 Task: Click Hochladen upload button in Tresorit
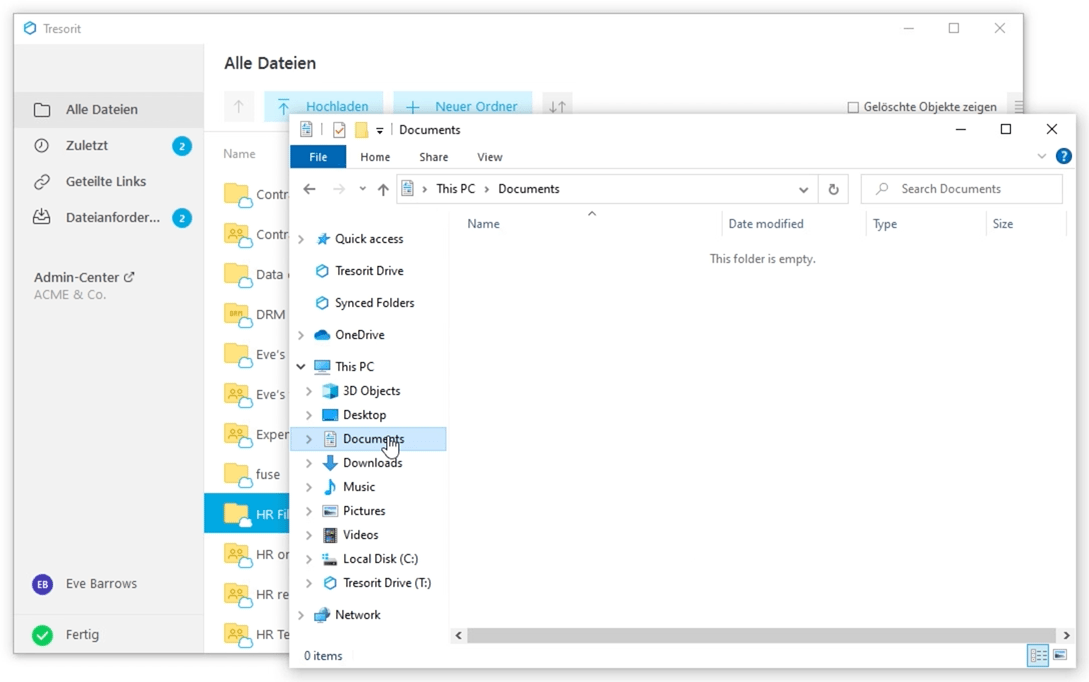[324, 106]
